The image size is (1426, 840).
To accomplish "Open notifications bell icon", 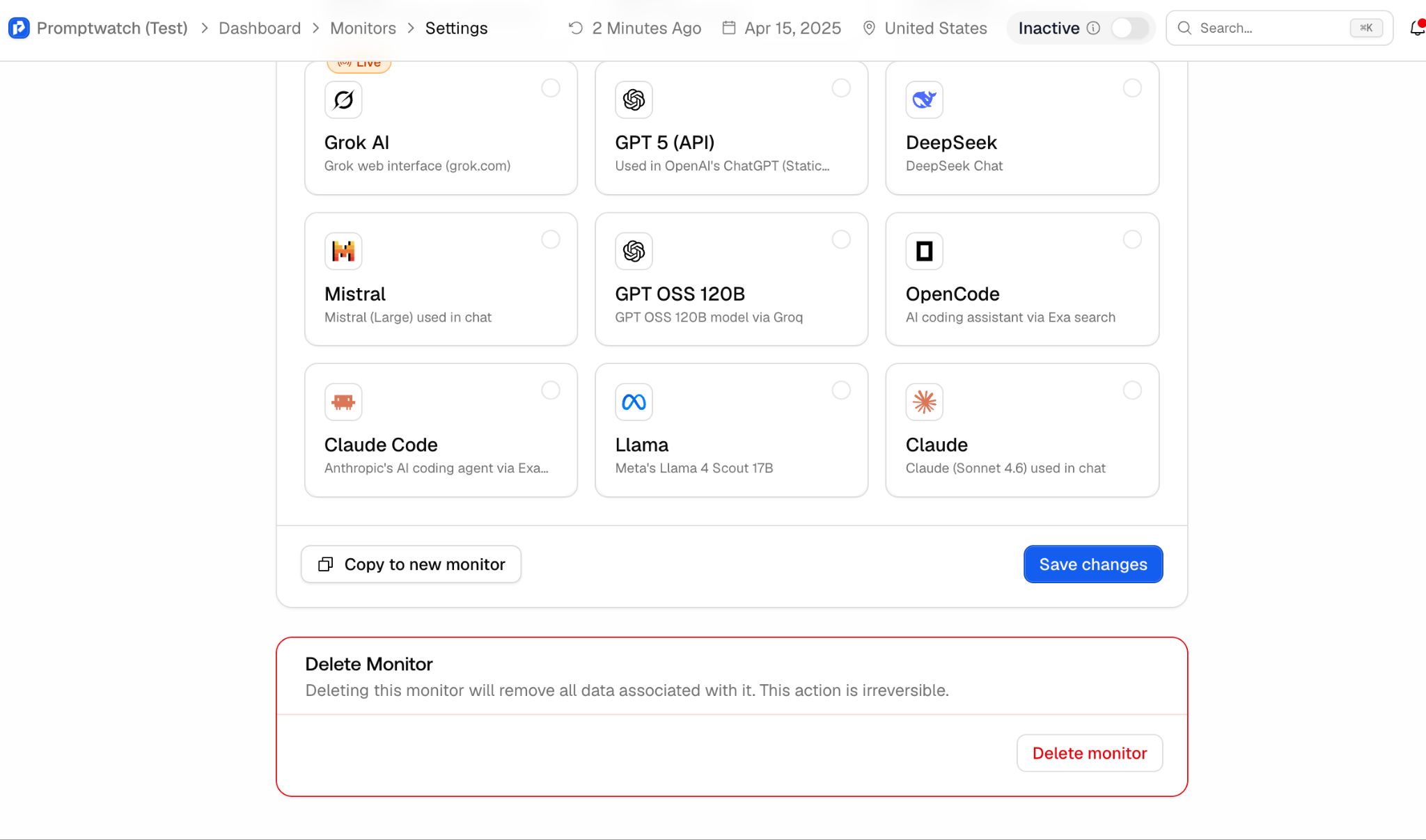I will pyautogui.click(x=1417, y=28).
